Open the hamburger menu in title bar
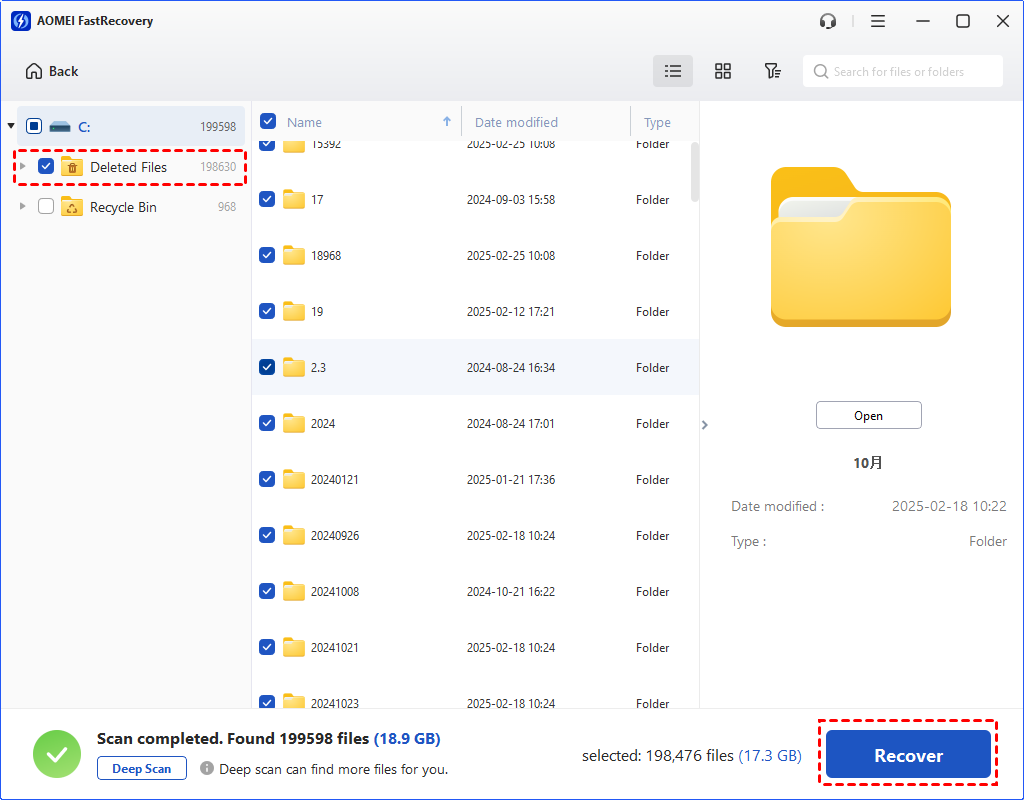1024x800 pixels. point(878,21)
